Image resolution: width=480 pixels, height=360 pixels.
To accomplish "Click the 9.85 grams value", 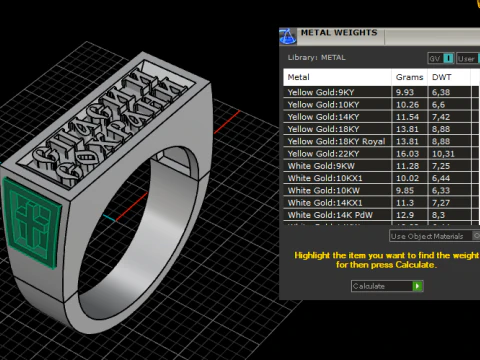I will click(405, 191).
